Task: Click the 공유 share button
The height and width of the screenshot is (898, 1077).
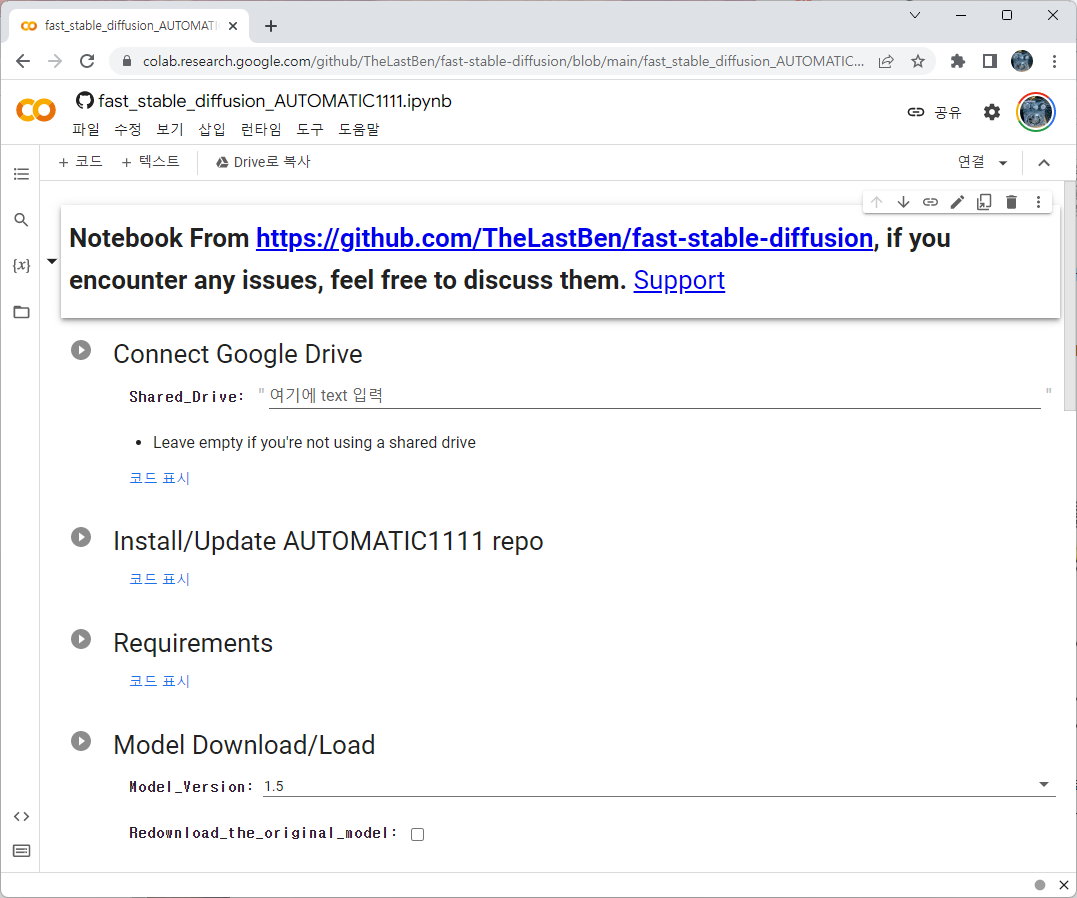Action: [934, 112]
